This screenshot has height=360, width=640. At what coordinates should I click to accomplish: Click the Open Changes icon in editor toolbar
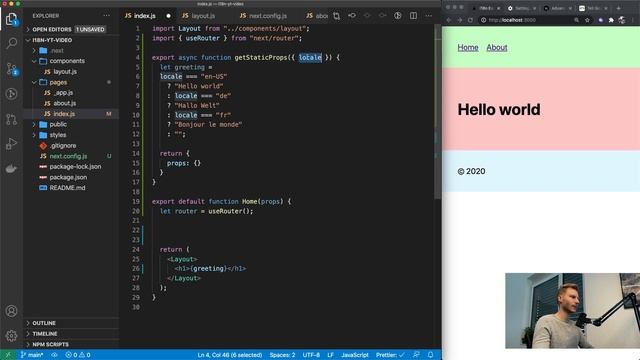tap(336, 16)
